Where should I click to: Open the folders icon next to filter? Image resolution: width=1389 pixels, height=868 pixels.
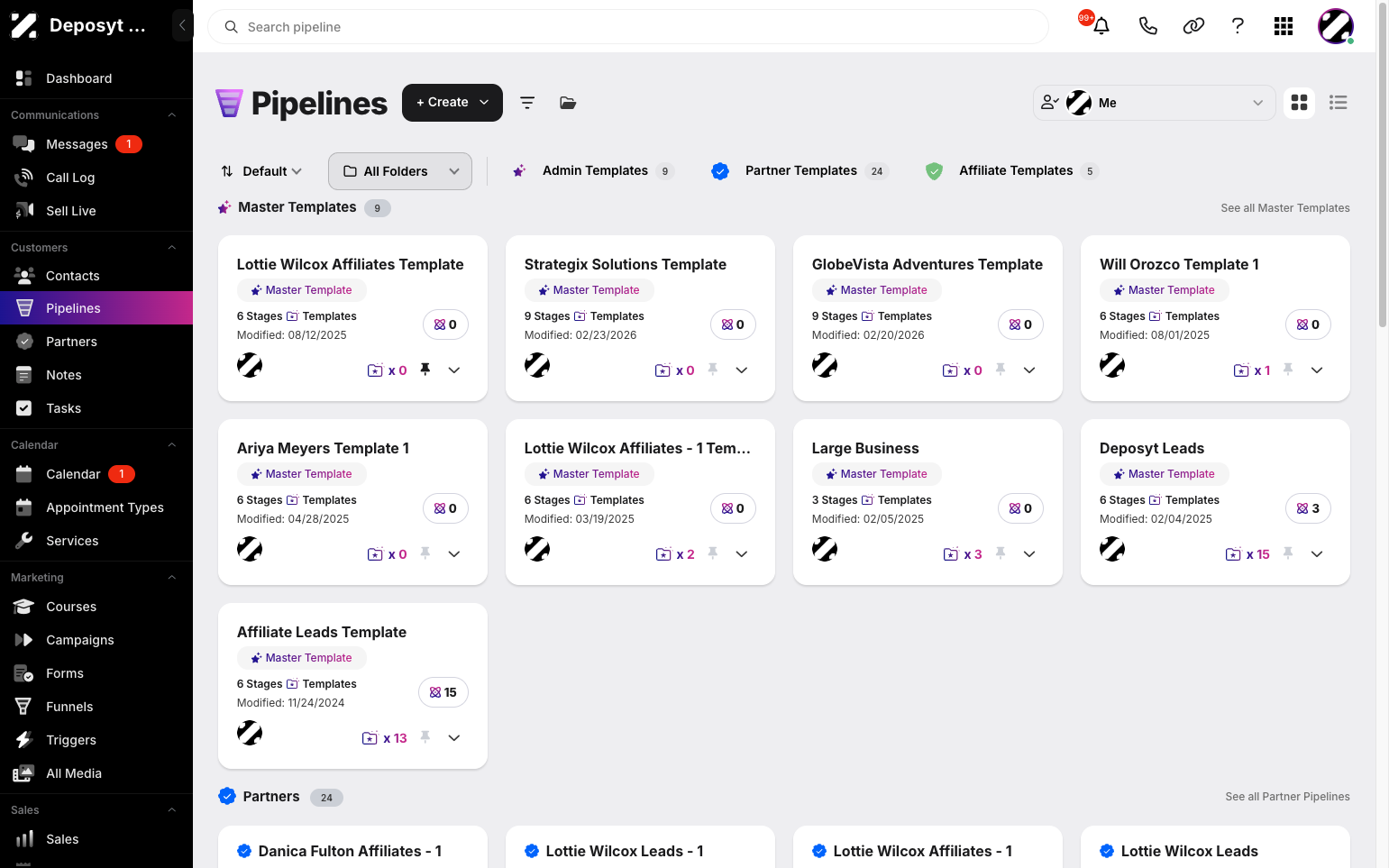pyautogui.click(x=568, y=103)
